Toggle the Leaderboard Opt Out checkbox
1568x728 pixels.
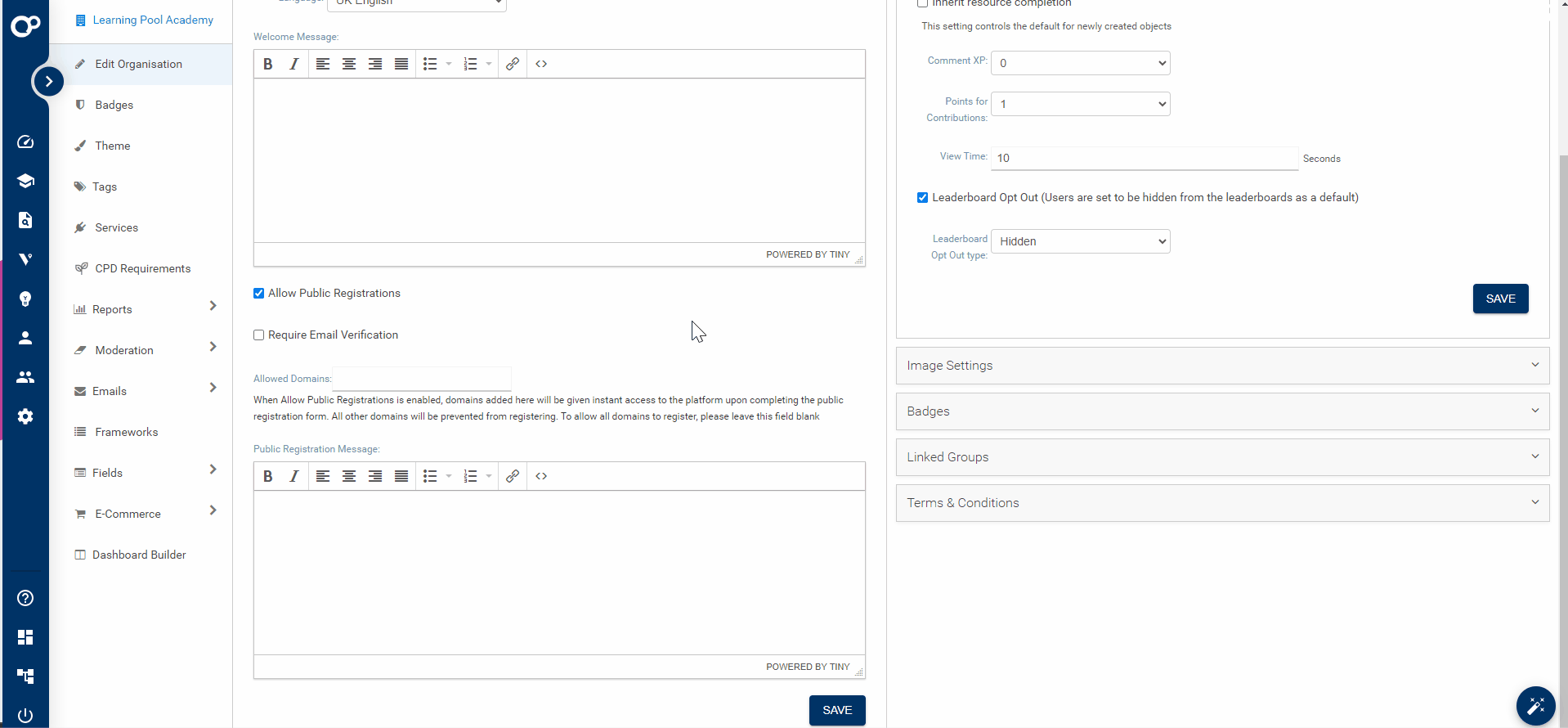922,198
